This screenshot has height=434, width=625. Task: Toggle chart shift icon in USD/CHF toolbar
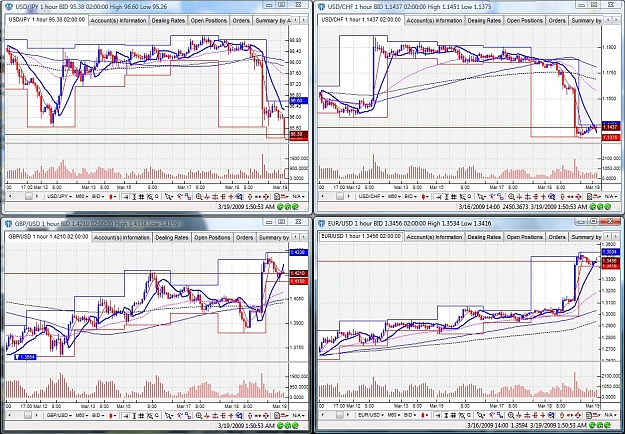click(437, 196)
